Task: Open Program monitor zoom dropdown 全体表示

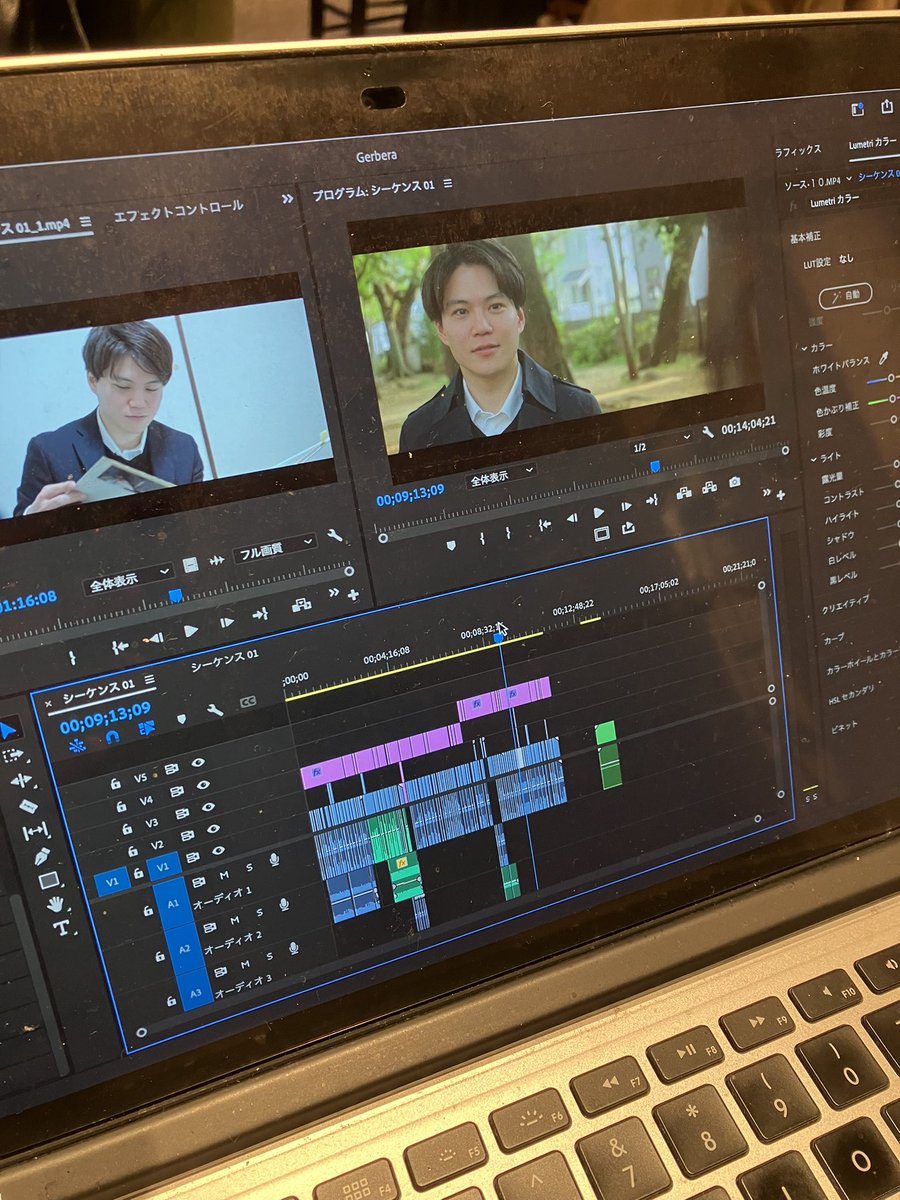Action: tap(500, 474)
